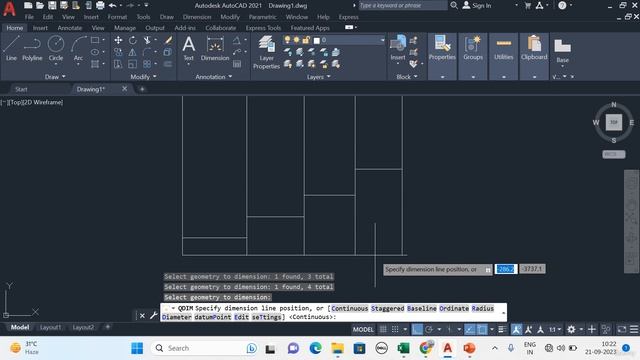Click the Text annotation tool

[188, 48]
